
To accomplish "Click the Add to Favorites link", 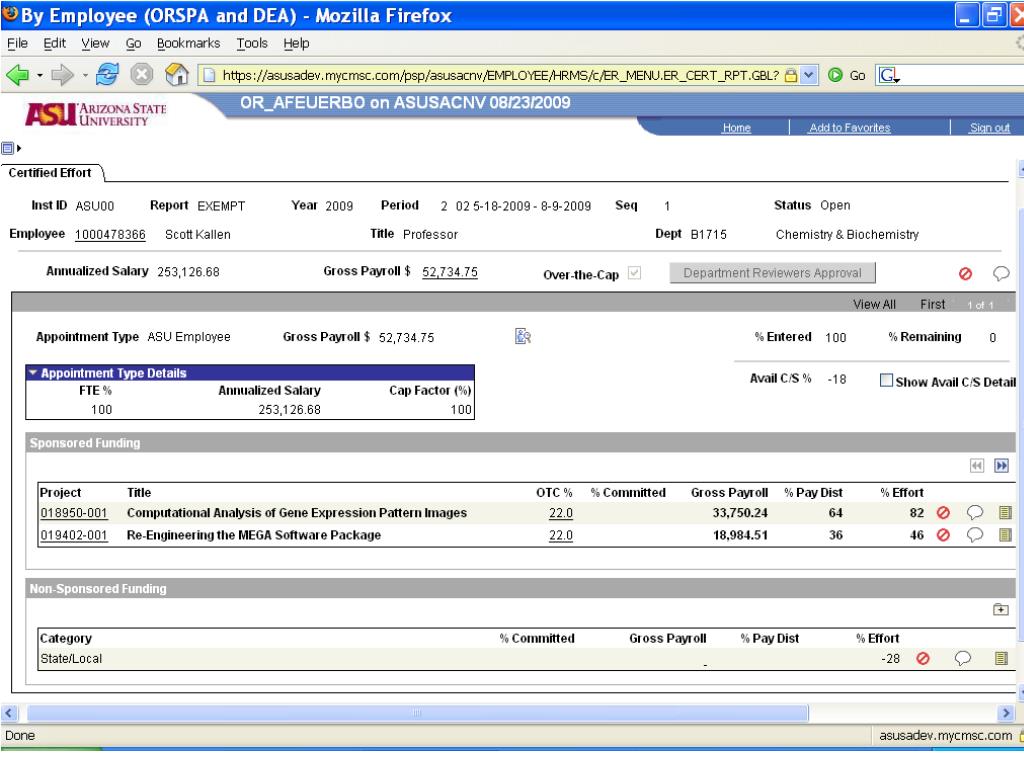I will click(850, 127).
